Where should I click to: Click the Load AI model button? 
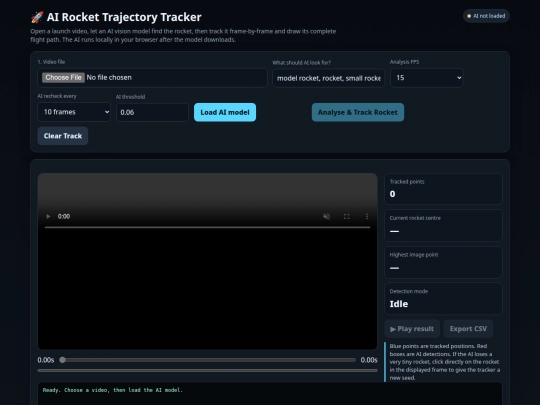click(225, 112)
